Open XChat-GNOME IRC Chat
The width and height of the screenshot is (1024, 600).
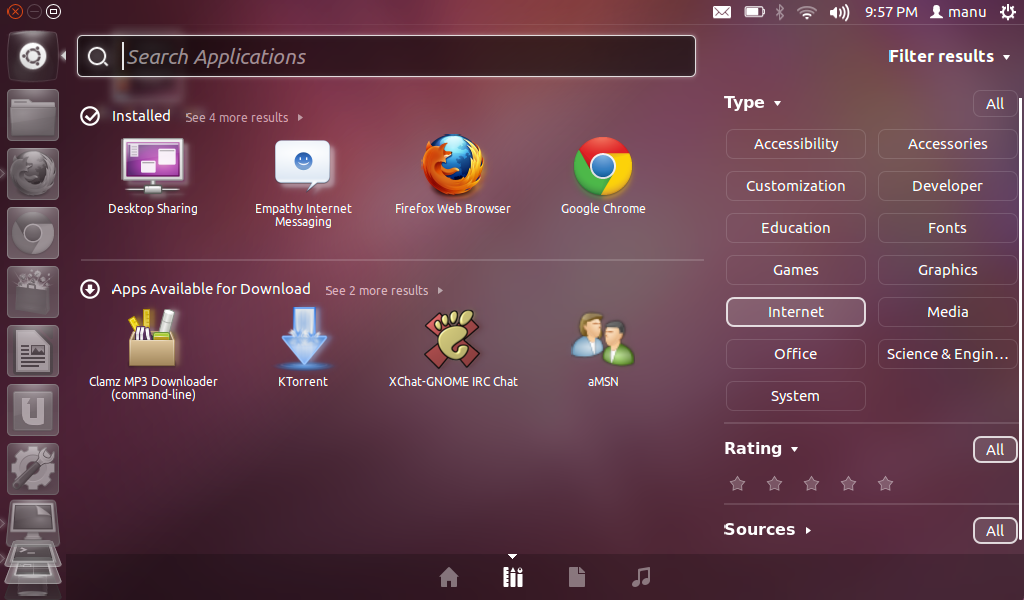(x=452, y=340)
